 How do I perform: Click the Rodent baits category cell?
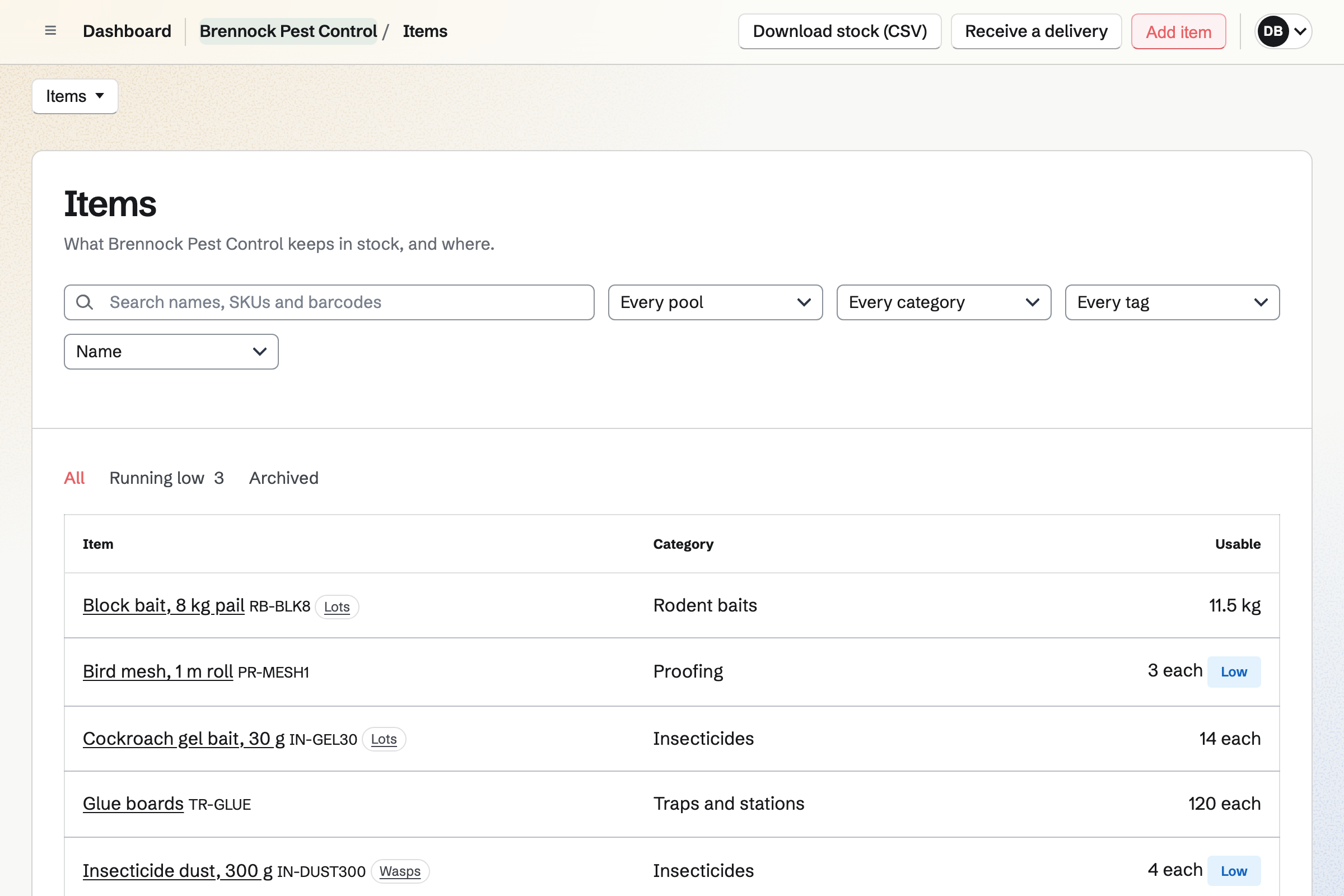point(704,605)
